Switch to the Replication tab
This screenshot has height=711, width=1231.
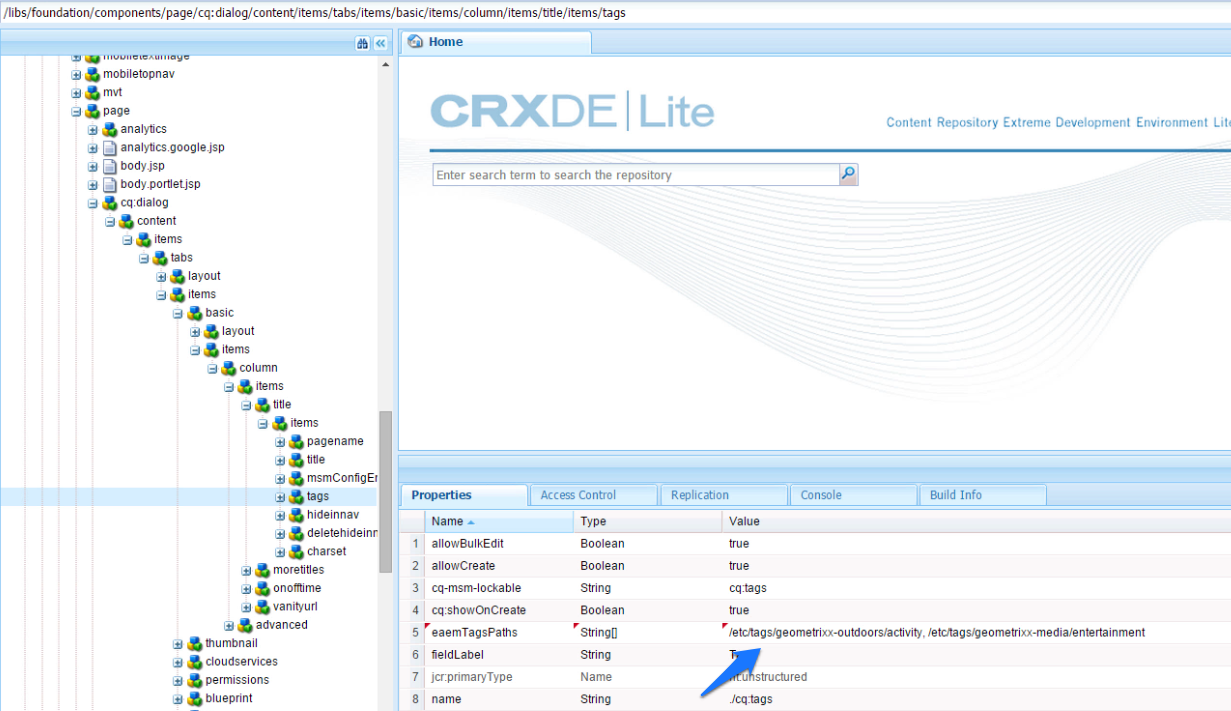[723, 495]
